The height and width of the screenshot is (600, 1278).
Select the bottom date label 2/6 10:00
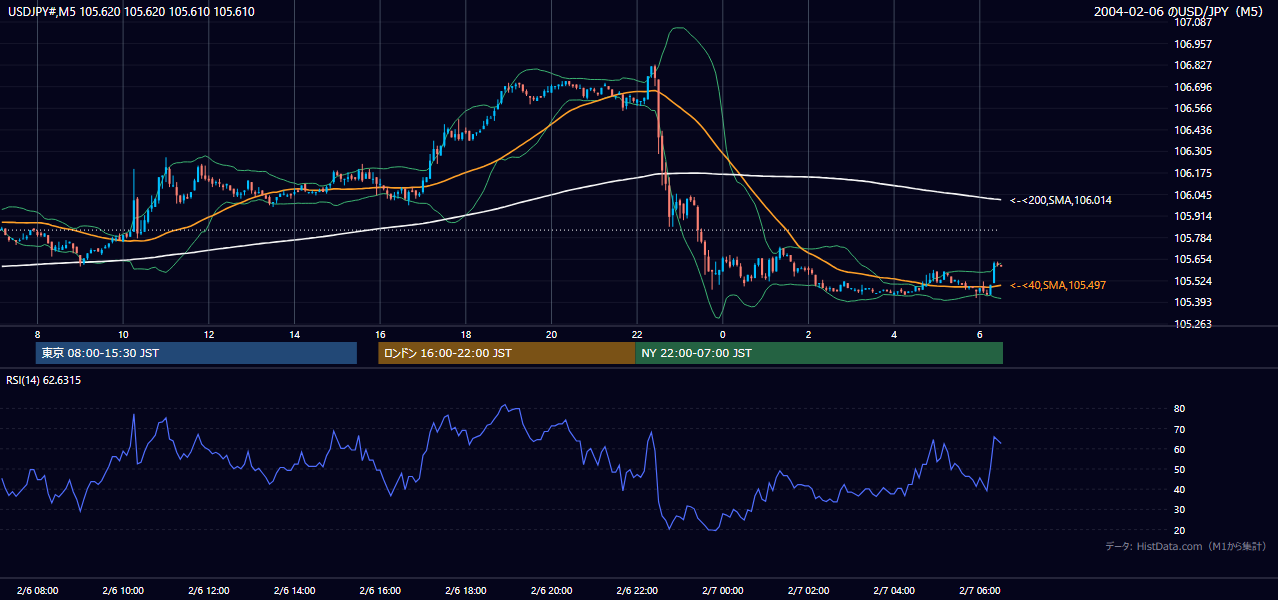(123, 591)
